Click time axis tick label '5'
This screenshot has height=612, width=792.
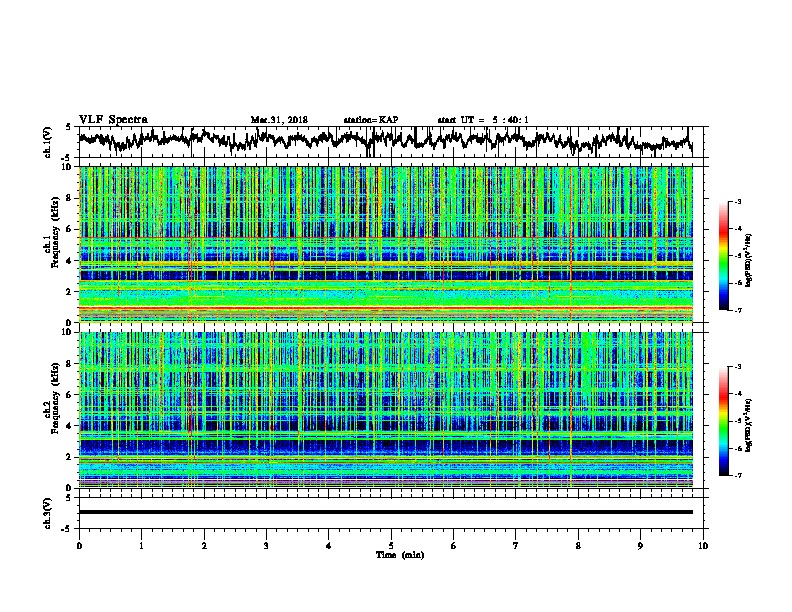(391, 546)
